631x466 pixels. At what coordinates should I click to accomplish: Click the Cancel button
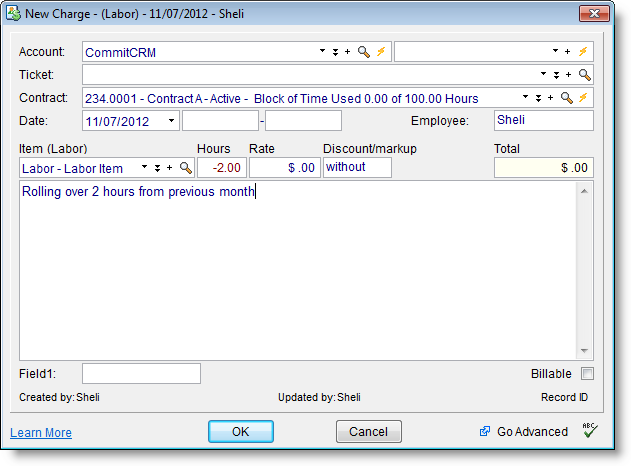coord(368,432)
